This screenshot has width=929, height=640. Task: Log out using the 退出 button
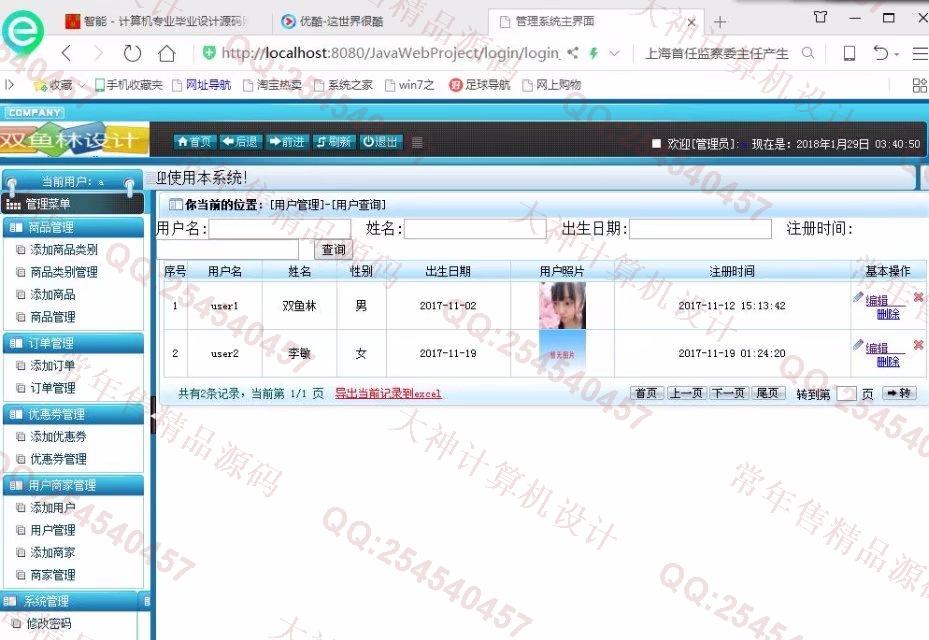[380, 142]
